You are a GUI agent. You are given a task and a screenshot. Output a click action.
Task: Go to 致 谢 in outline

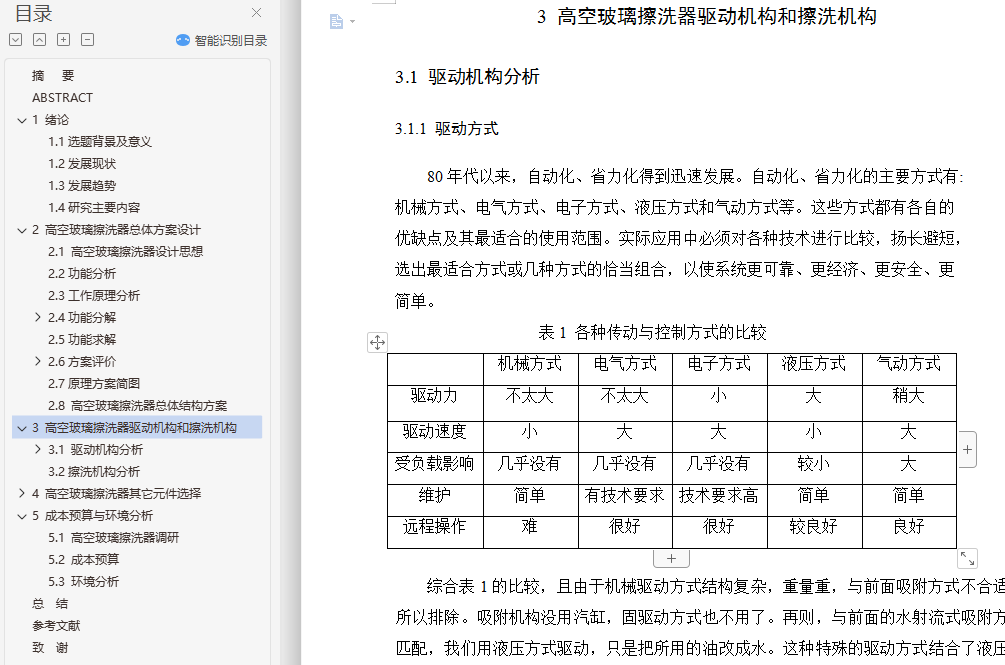[x=50, y=648]
